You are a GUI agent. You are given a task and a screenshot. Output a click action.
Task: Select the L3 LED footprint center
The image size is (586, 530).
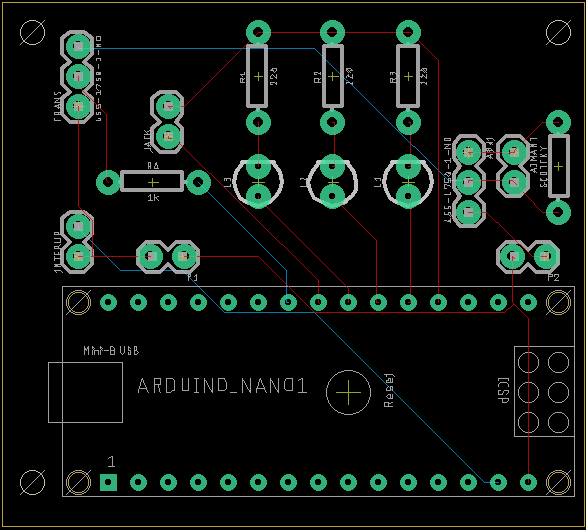tap(258, 182)
